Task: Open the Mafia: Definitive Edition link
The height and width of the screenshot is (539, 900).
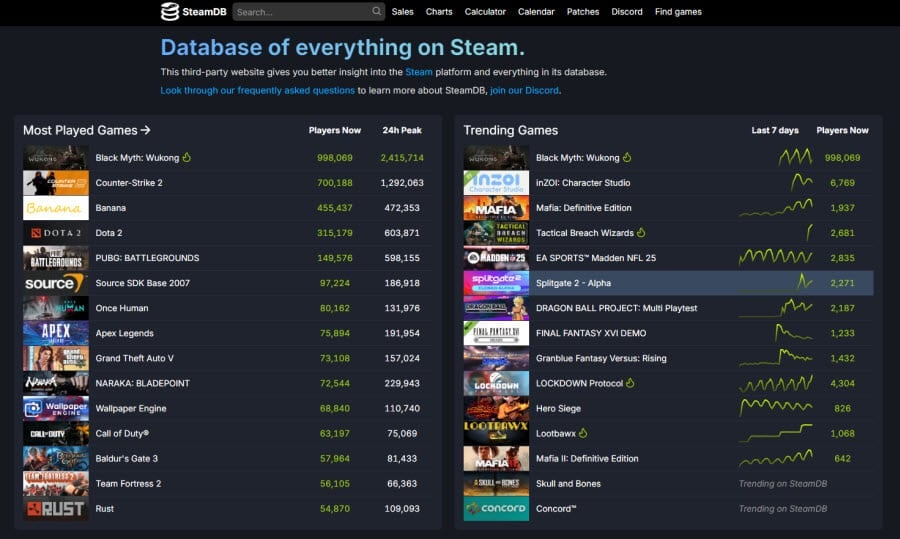Action: (x=583, y=208)
